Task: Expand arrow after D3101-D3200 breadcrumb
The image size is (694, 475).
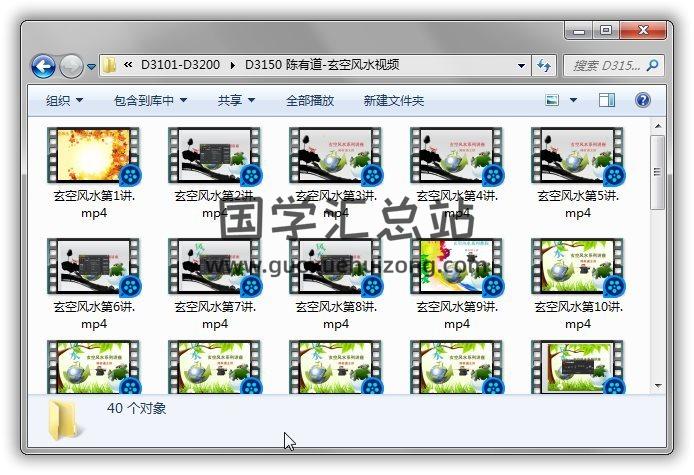Action: (x=232, y=66)
